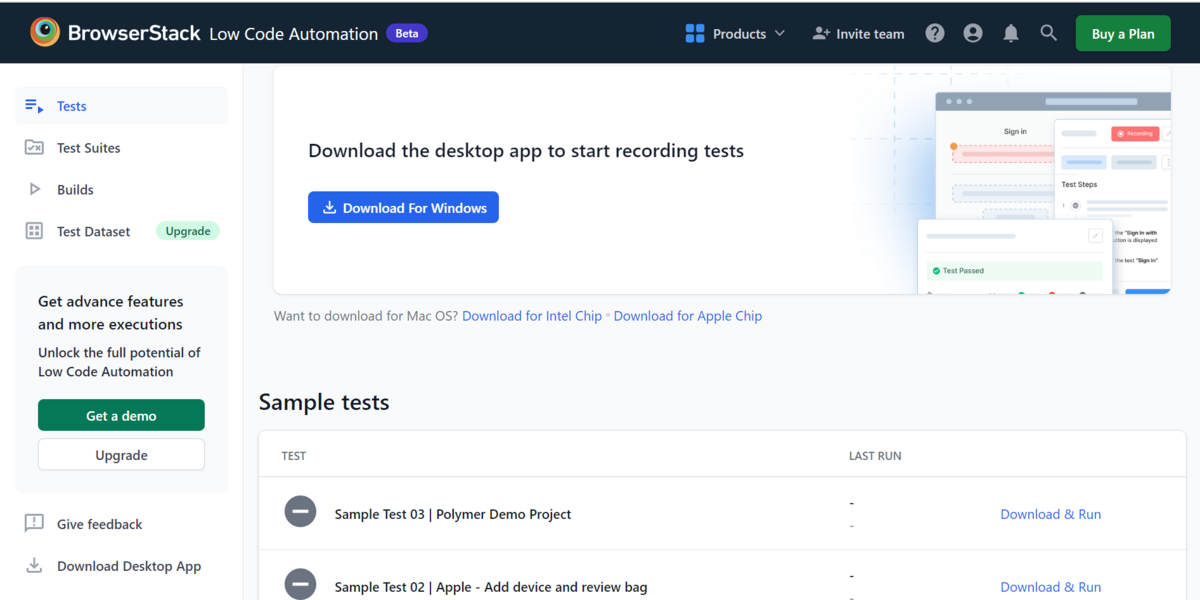This screenshot has width=1200, height=600.
Task: Click the Give feedback speech icon
Action: pos(34,523)
